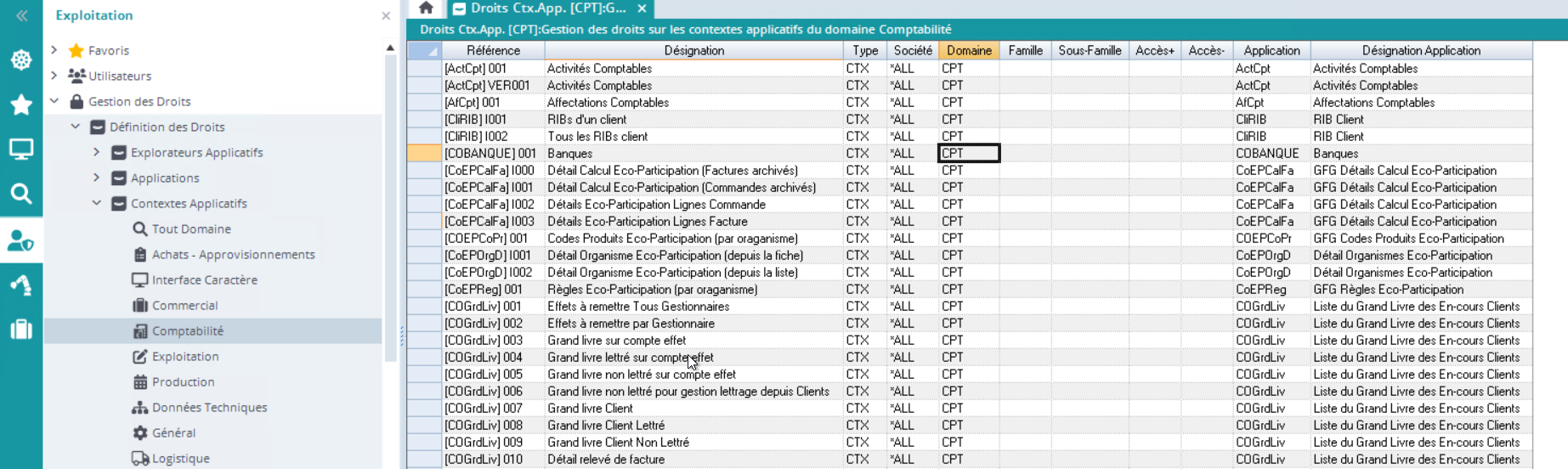The width and height of the screenshot is (1568, 469).
Task: Open Commercial in the contexts tree
Action: tap(184, 305)
